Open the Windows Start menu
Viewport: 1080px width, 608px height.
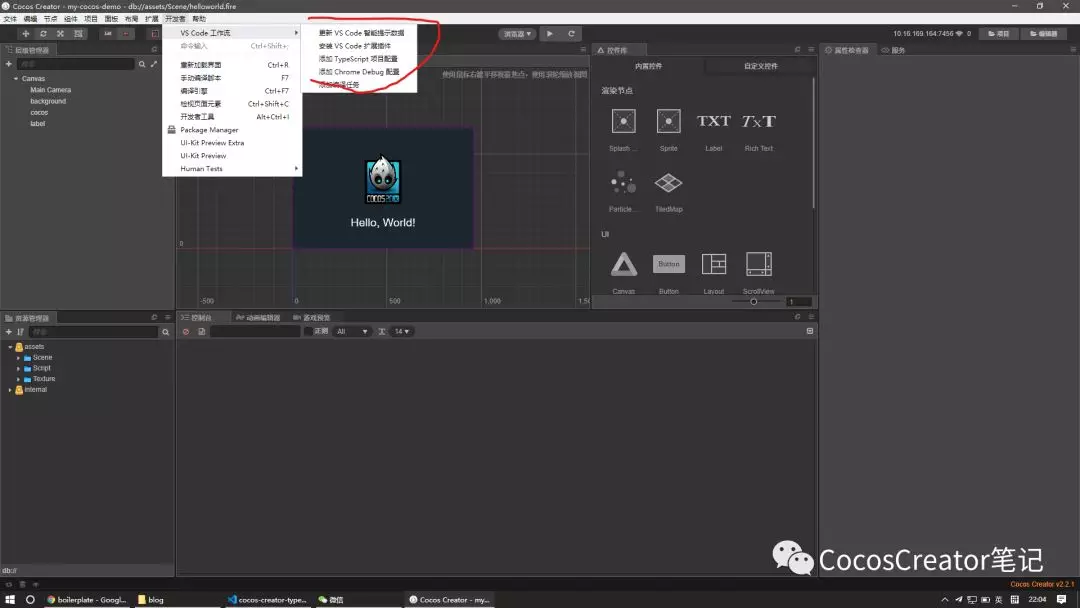10,600
